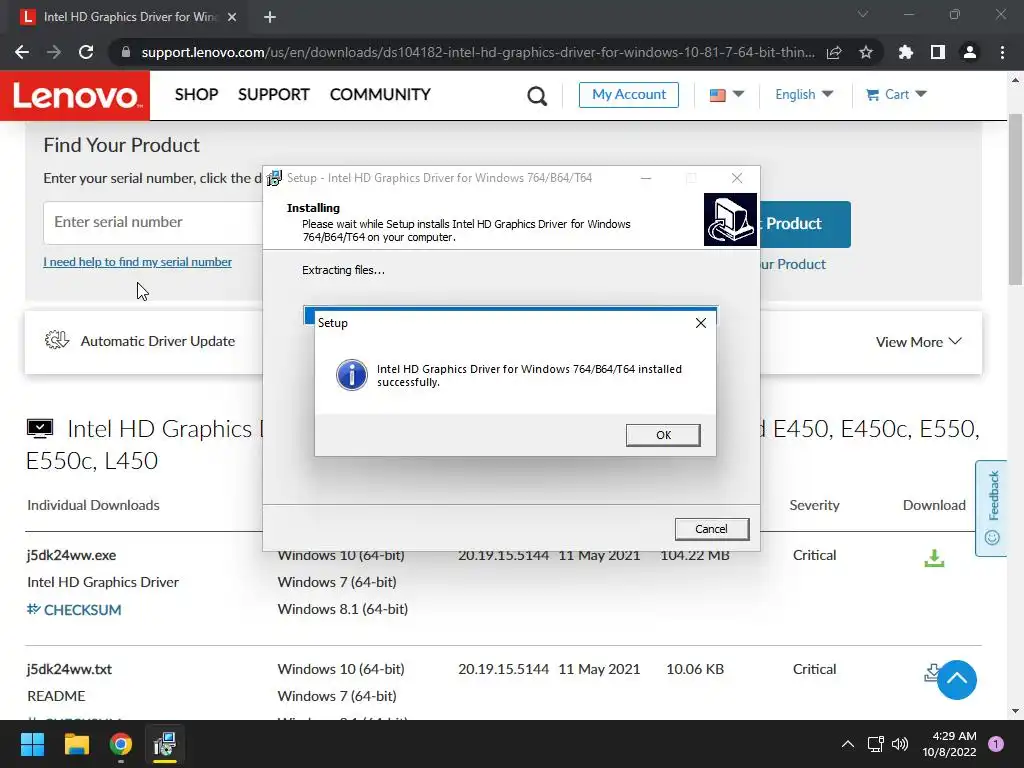Close the Setup success message dialog
The height and width of the screenshot is (768, 1024).
(x=701, y=323)
